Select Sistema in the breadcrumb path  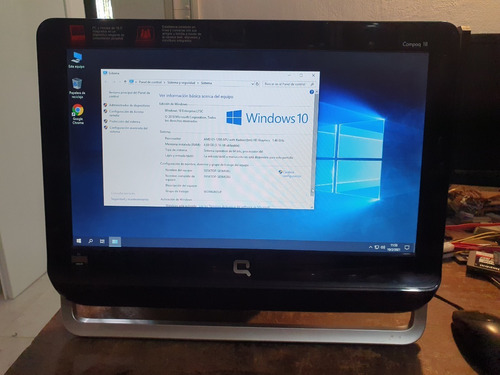click(x=206, y=83)
